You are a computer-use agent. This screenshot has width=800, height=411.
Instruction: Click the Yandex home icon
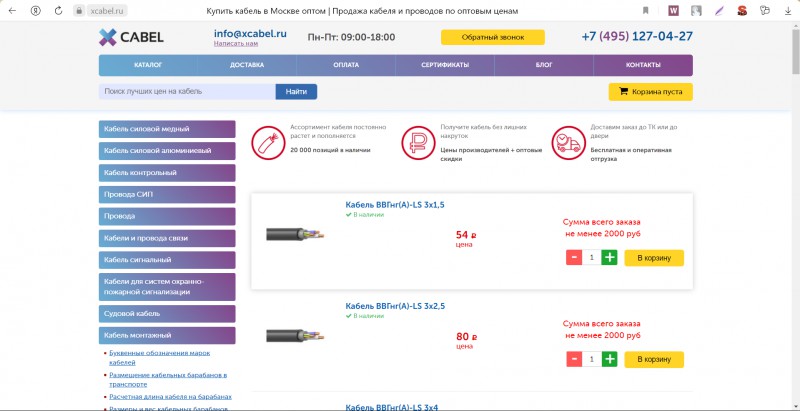pyautogui.click(x=35, y=11)
